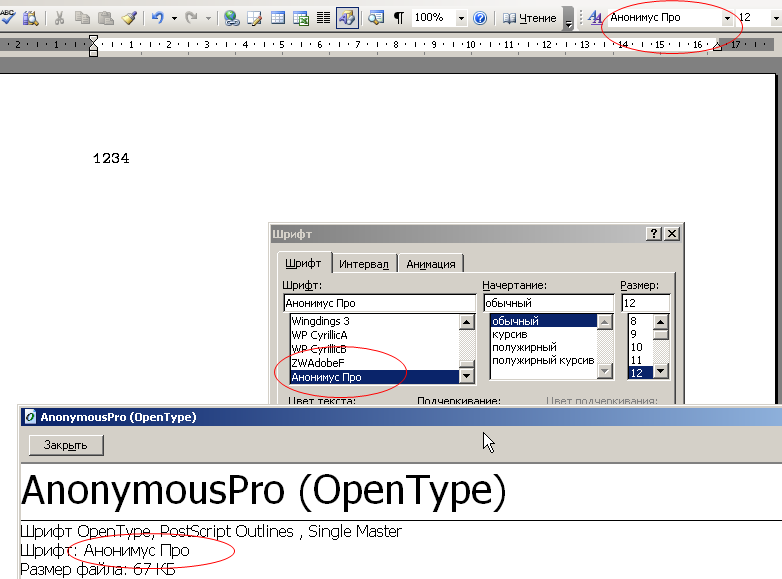
Task: Click the Шрифт name input field in dialog
Action: coord(380,303)
